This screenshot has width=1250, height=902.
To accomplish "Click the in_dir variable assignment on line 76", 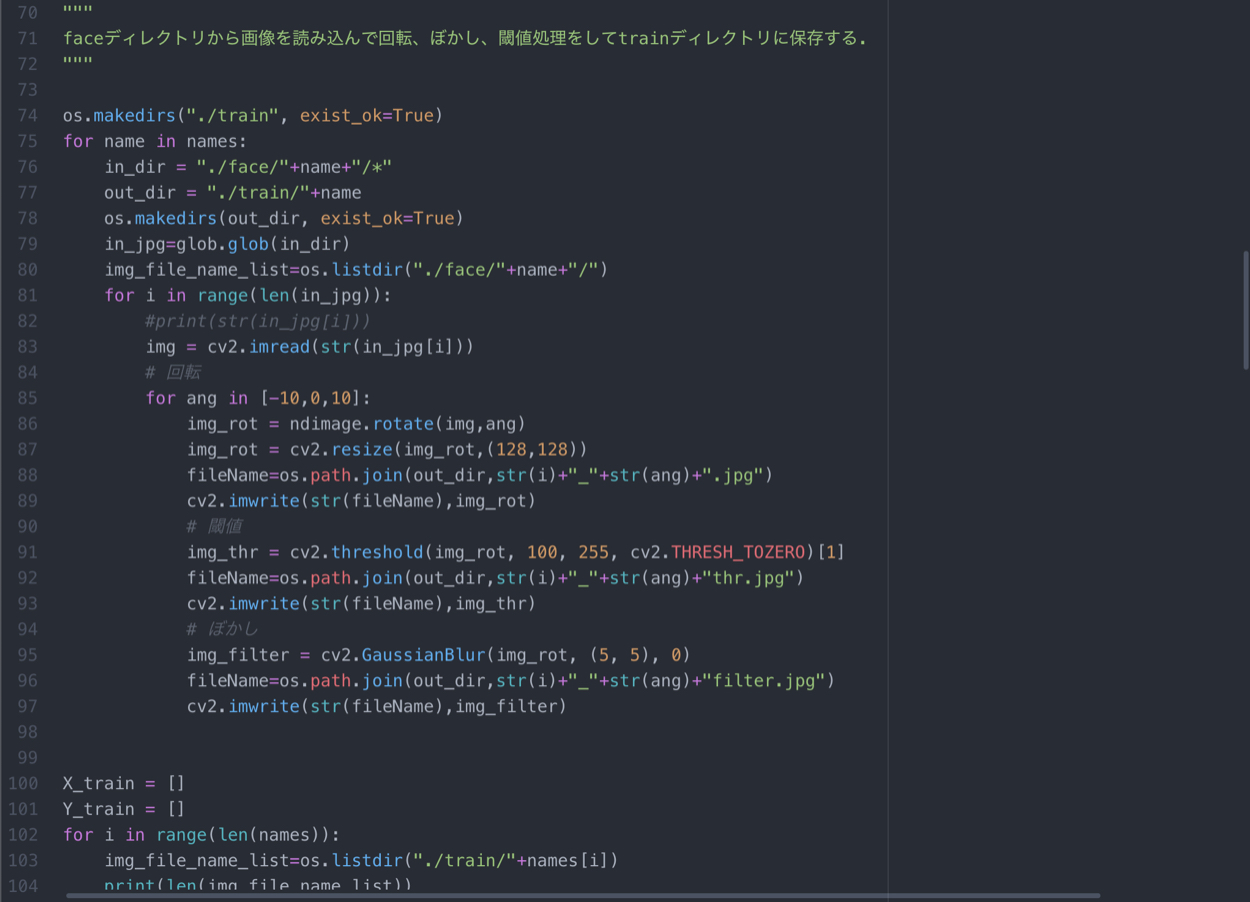I will (134, 167).
